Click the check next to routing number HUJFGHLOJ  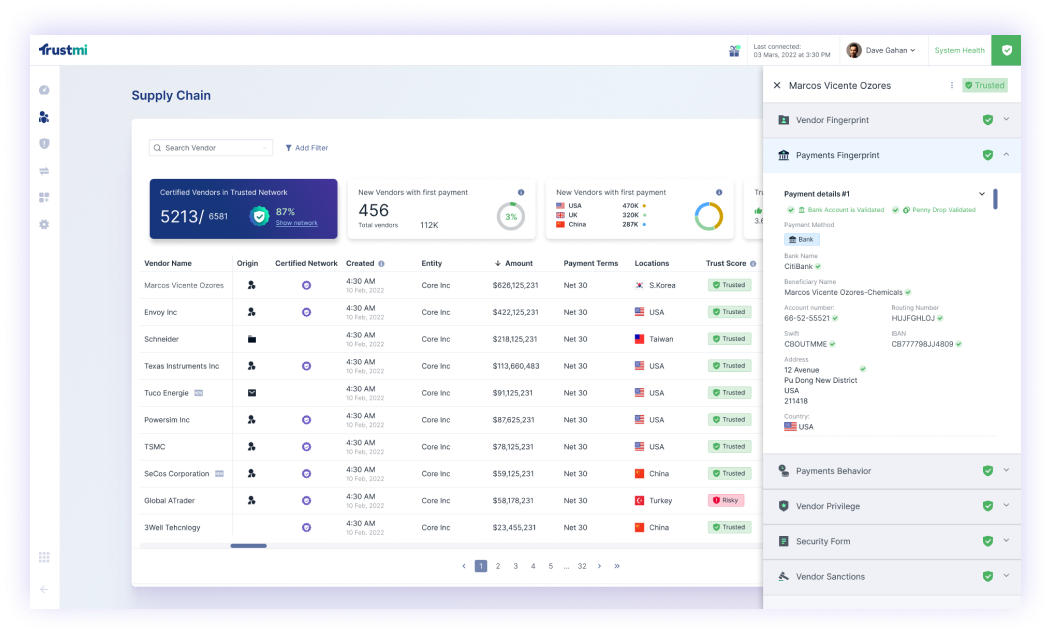[x=940, y=318]
